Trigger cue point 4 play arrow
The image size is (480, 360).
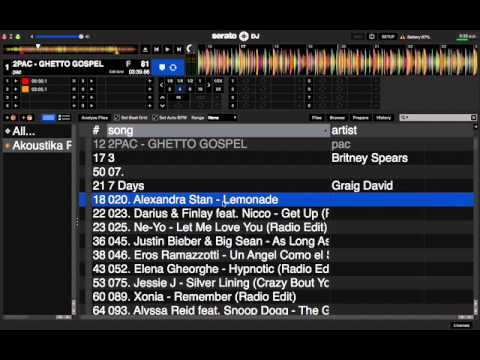[x=16, y=106]
